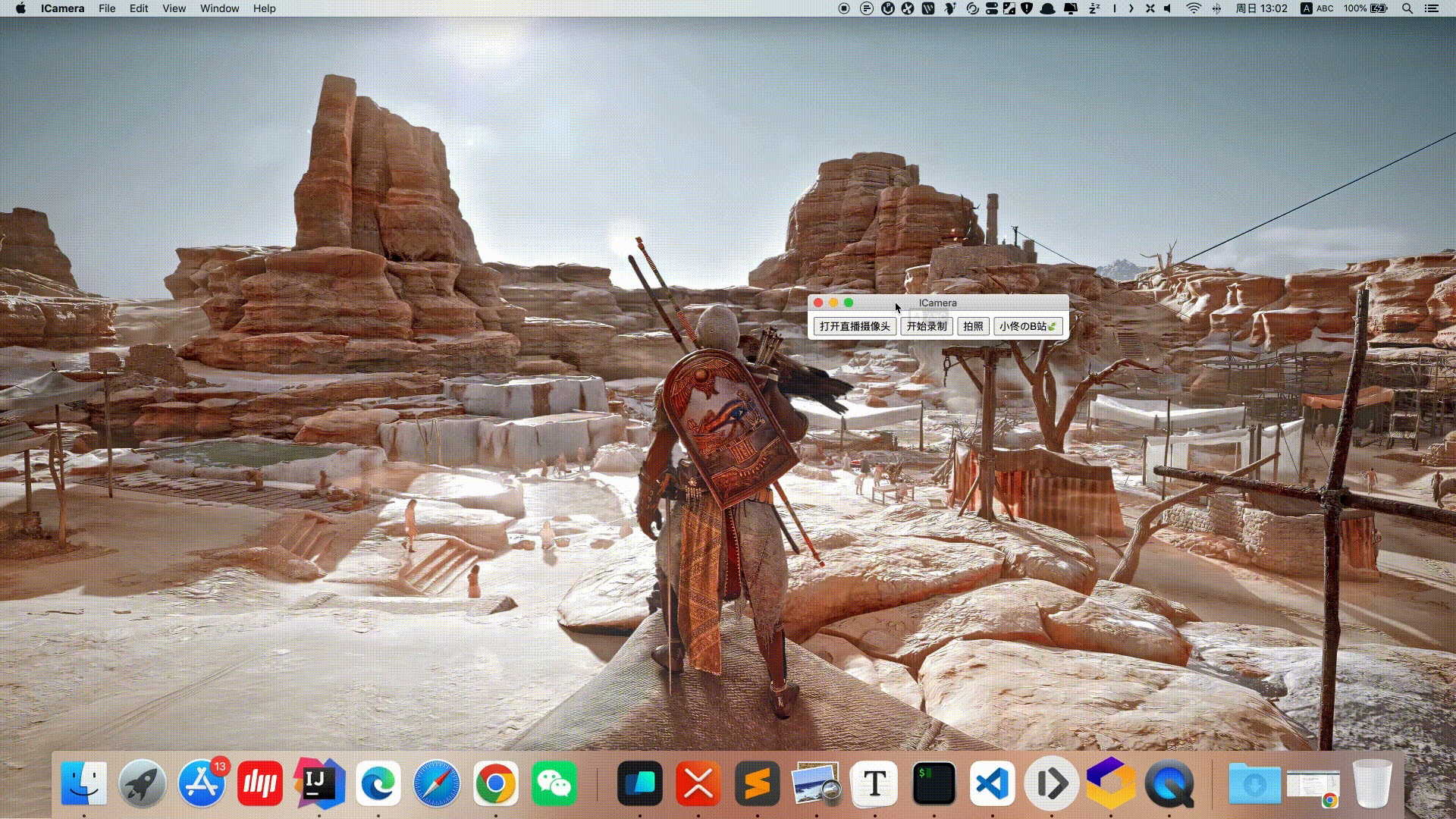Open Terminal from the dock
This screenshot has height=819, width=1456.
click(x=934, y=783)
